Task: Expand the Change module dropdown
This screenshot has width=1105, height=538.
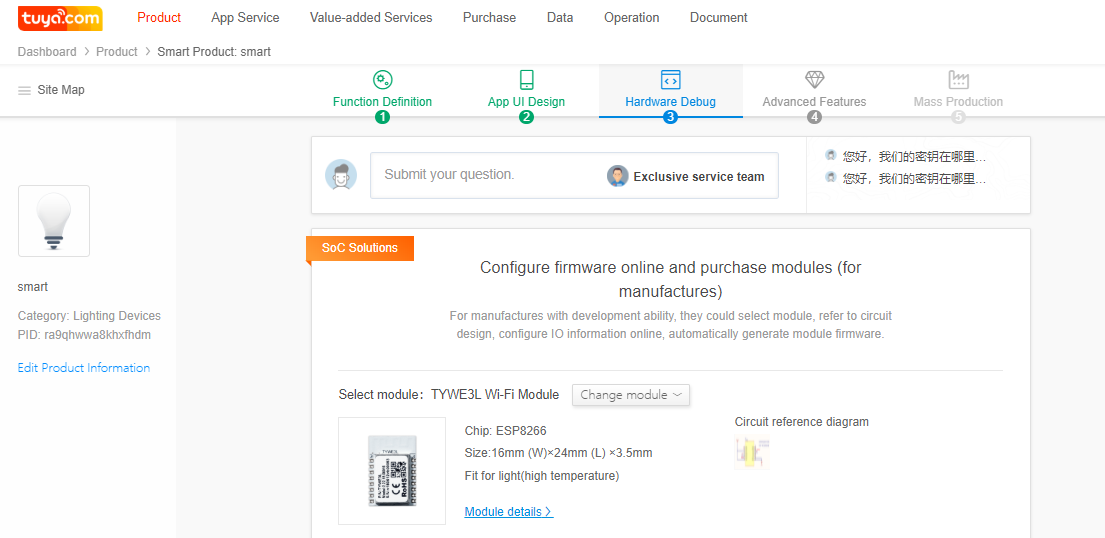Action: 631,395
